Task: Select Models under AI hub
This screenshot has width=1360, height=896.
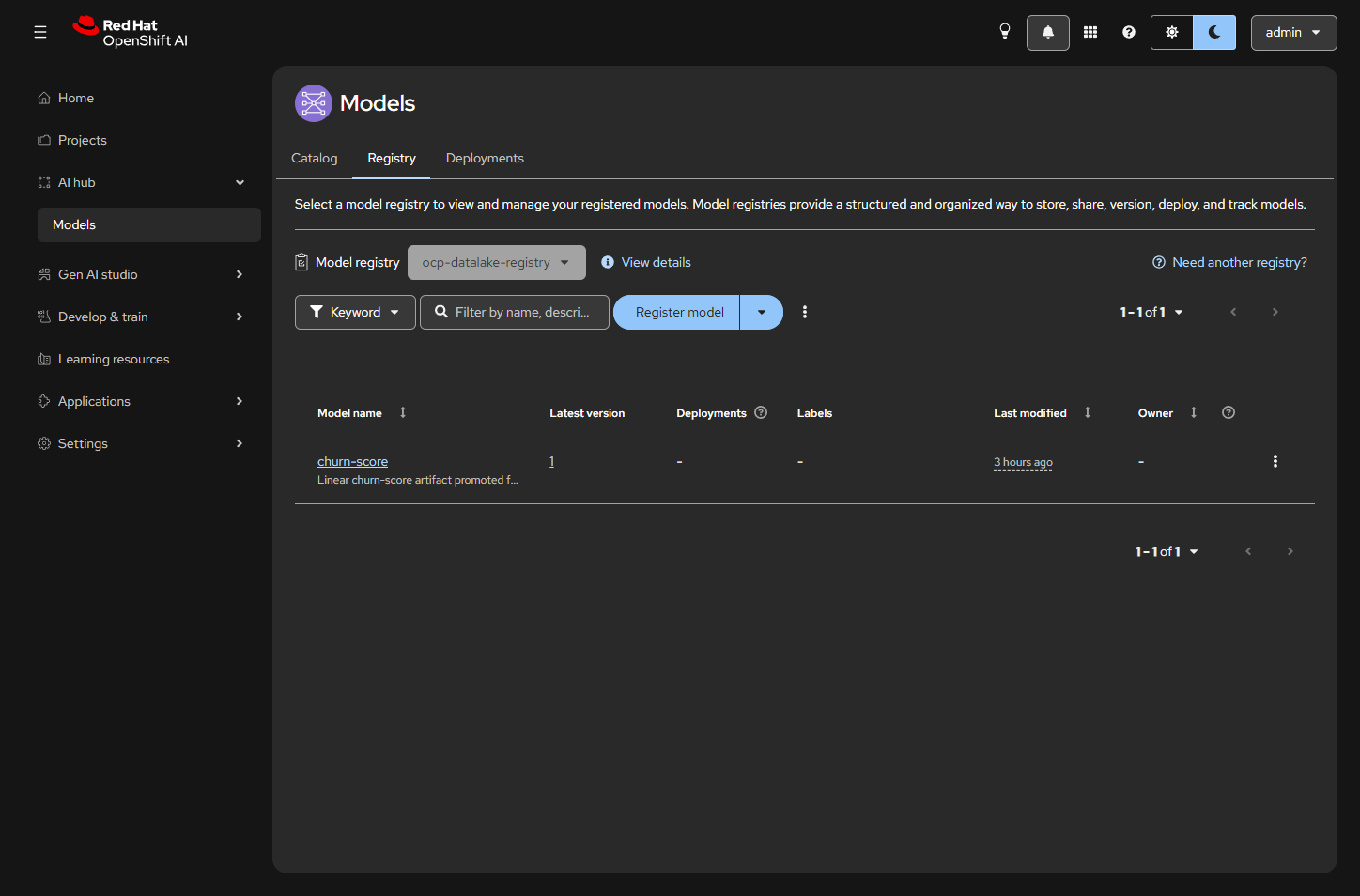Action: (x=148, y=224)
